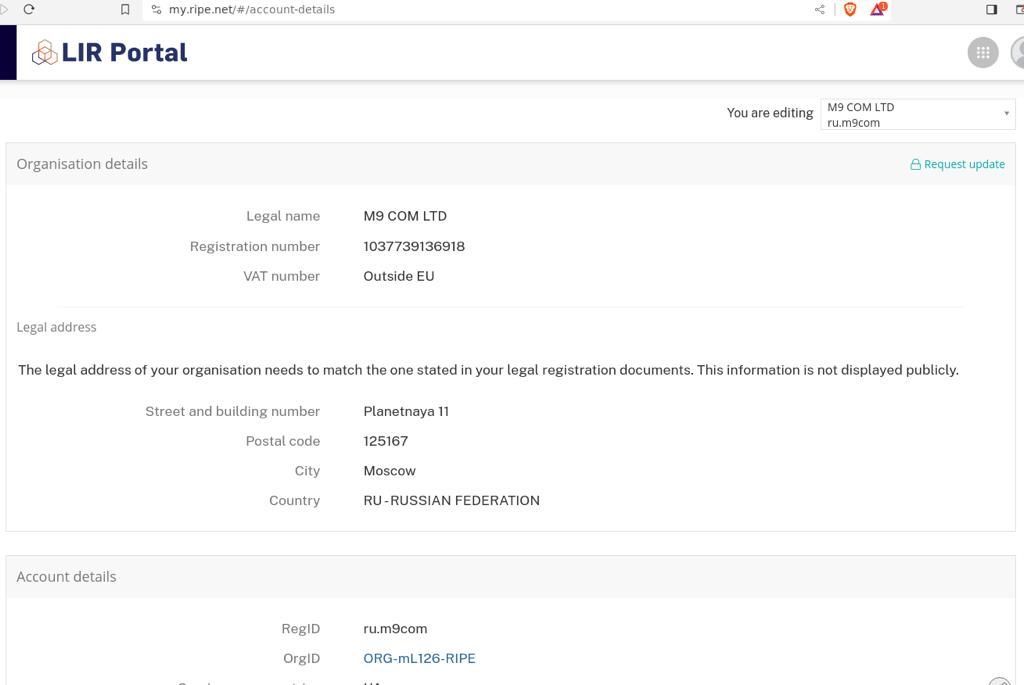The image size is (1024, 685).
Task: Open the 'You are editing' organisation dropdown
Action: [x=917, y=114]
